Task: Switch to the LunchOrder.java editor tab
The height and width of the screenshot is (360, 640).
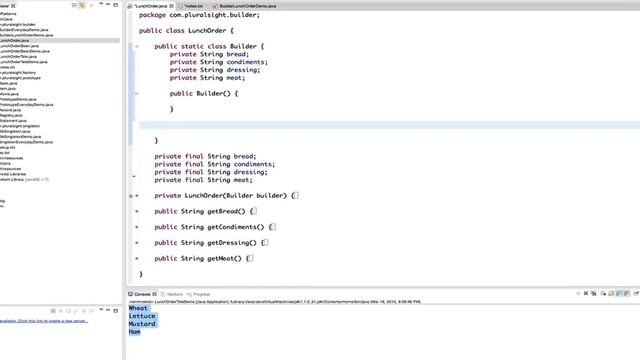Action: pyautogui.click(x=150, y=6)
